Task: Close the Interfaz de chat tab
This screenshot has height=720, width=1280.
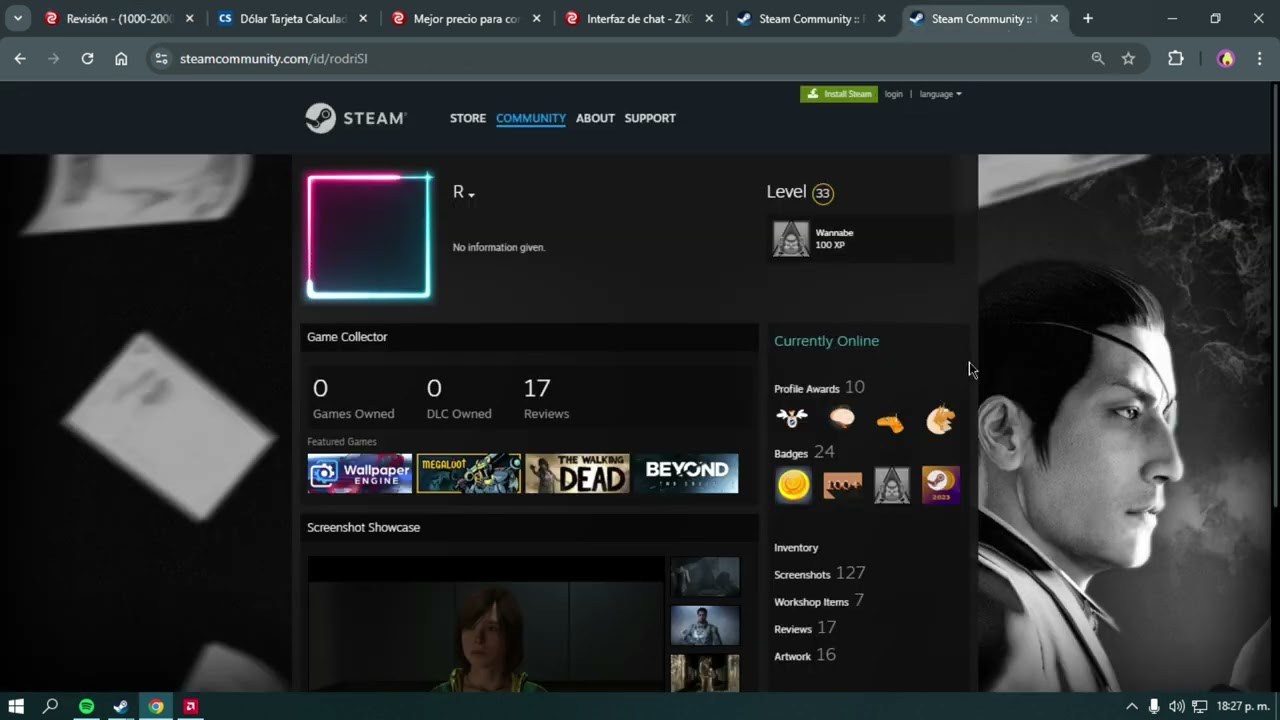Action: click(709, 18)
